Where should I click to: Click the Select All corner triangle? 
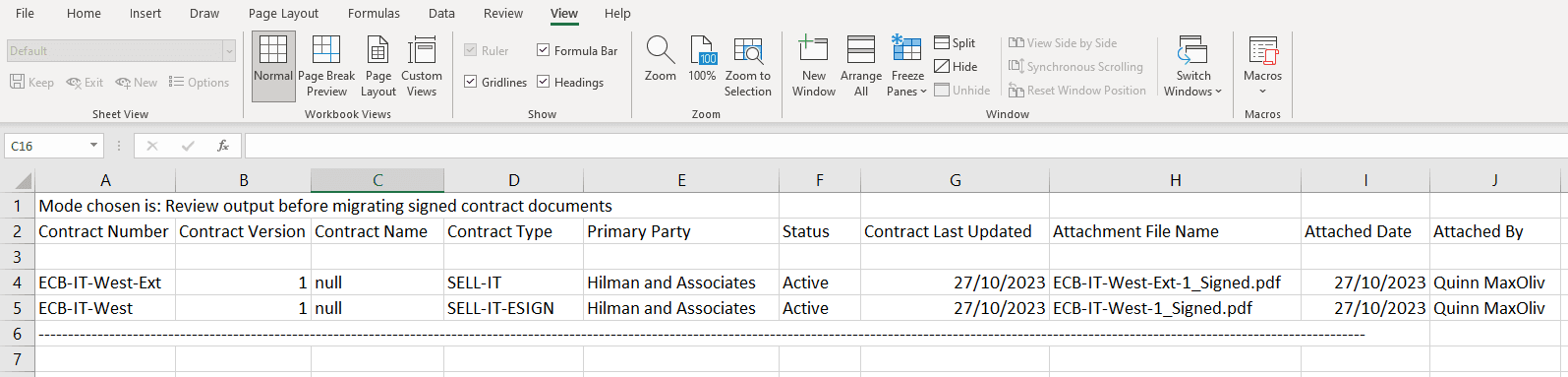point(18,180)
